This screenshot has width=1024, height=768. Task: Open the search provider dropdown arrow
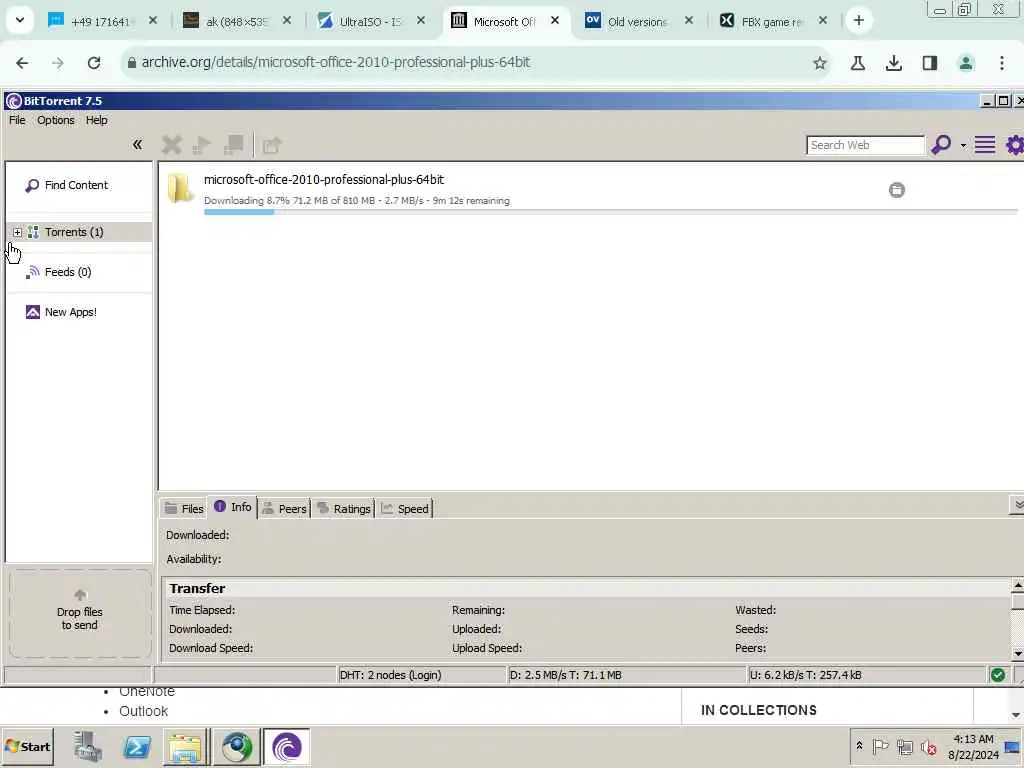(x=963, y=146)
